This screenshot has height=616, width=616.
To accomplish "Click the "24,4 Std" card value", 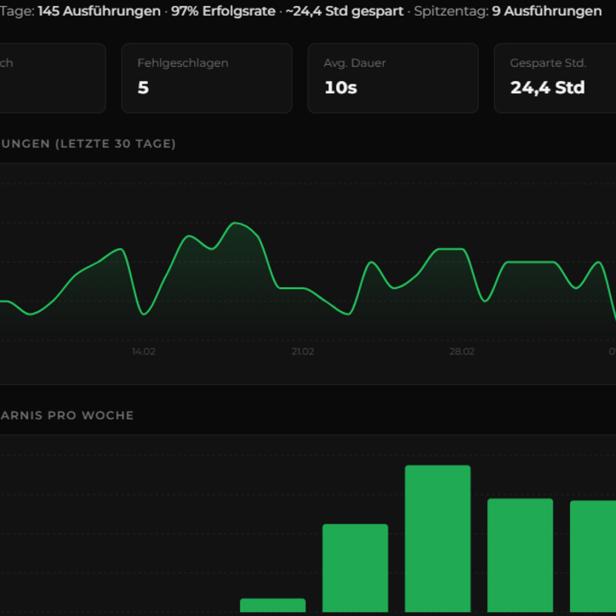I will tap(547, 88).
